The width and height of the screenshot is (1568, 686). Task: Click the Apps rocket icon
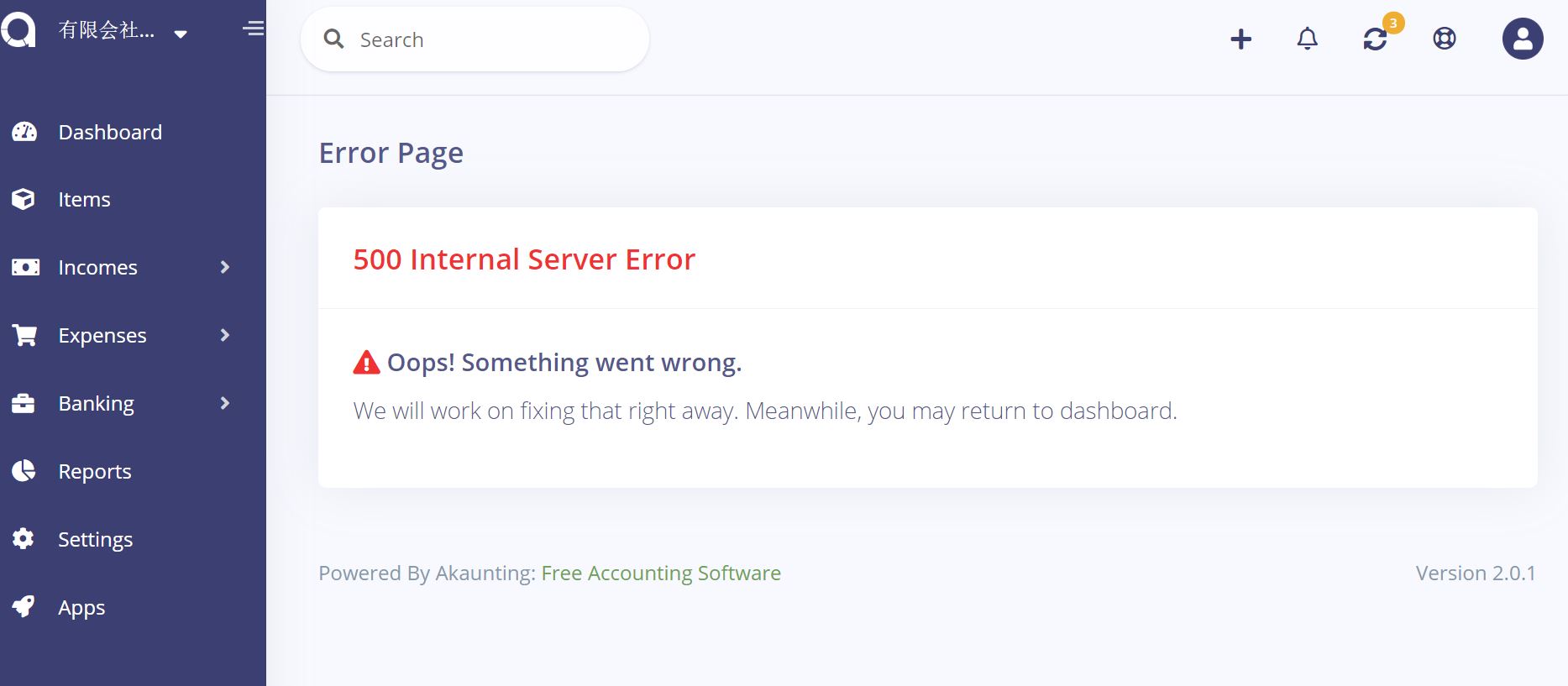click(24, 607)
